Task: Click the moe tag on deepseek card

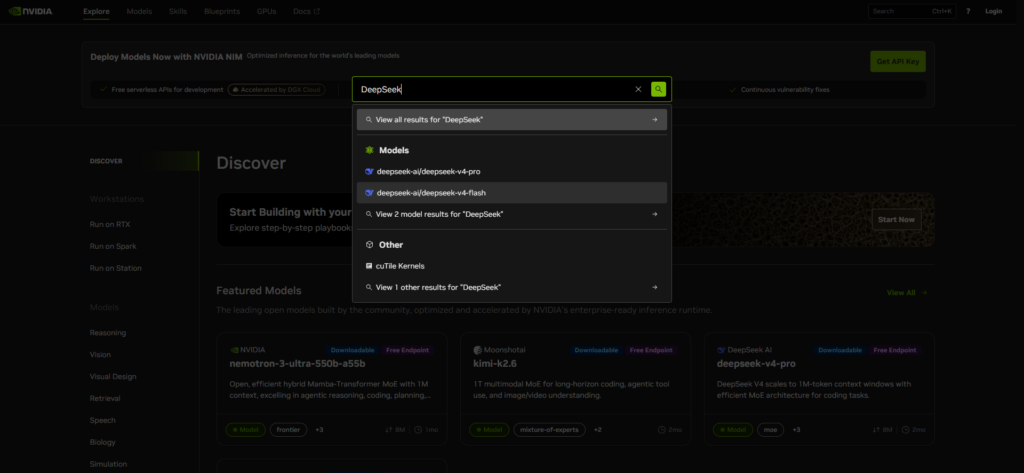Action: coord(770,430)
